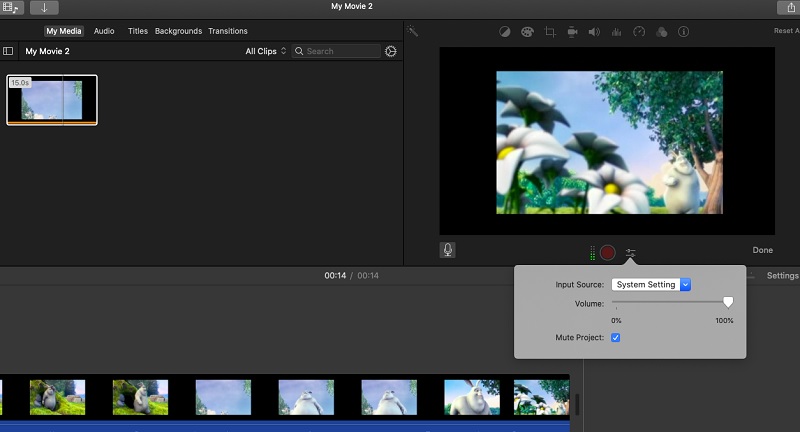Open the Input Source dropdown
Image resolution: width=800 pixels, height=432 pixels.
(x=651, y=285)
